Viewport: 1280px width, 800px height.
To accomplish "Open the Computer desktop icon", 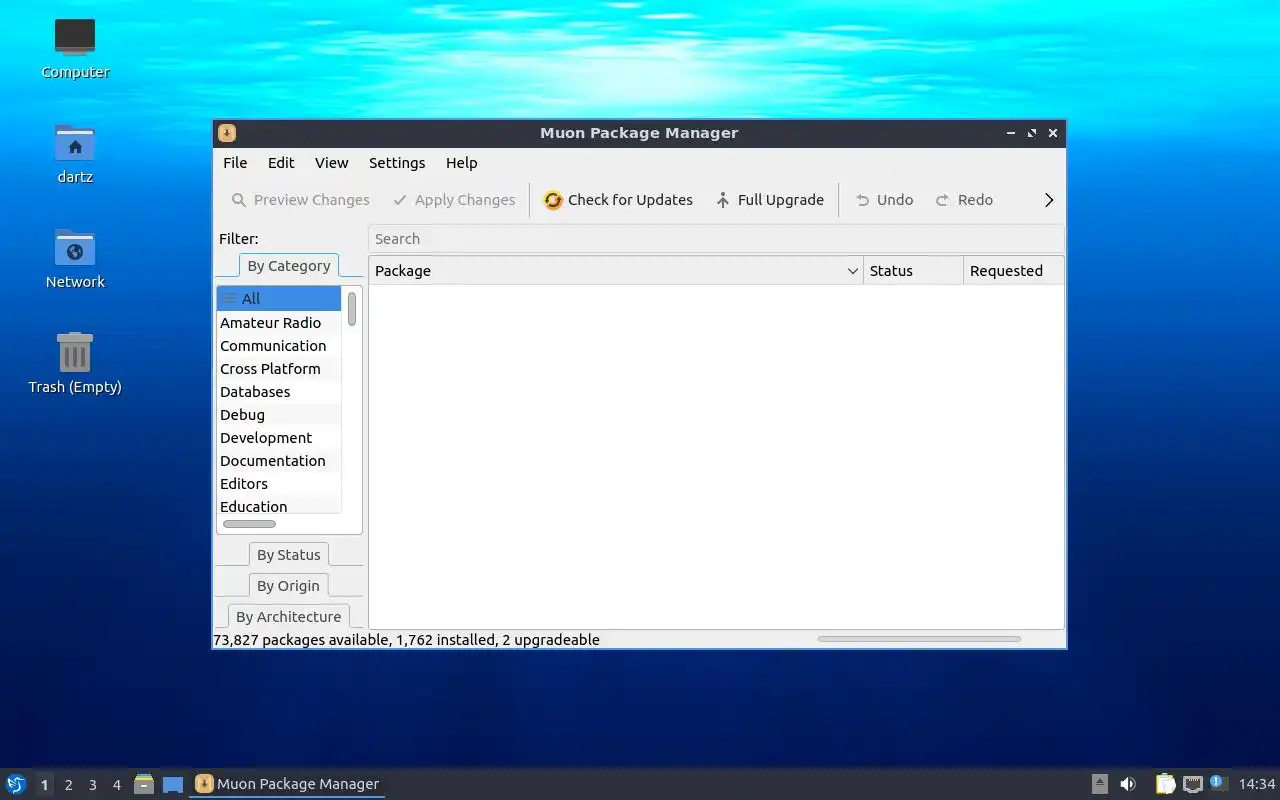I will pyautogui.click(x=75, y=48).
